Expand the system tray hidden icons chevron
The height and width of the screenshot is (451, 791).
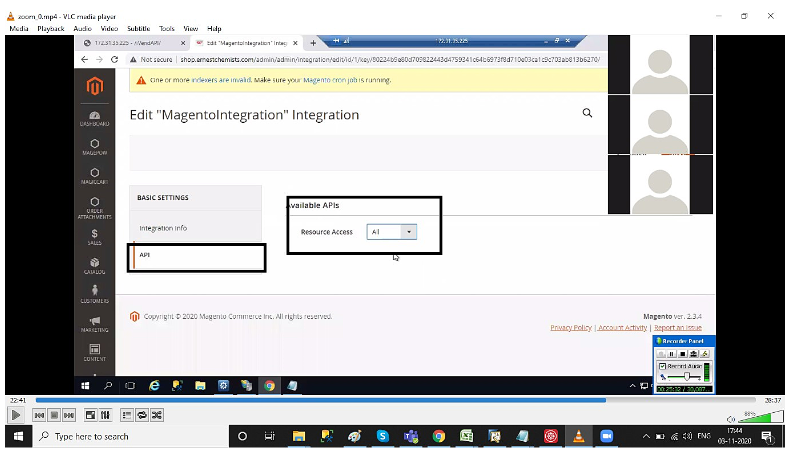tap(646, 436)
